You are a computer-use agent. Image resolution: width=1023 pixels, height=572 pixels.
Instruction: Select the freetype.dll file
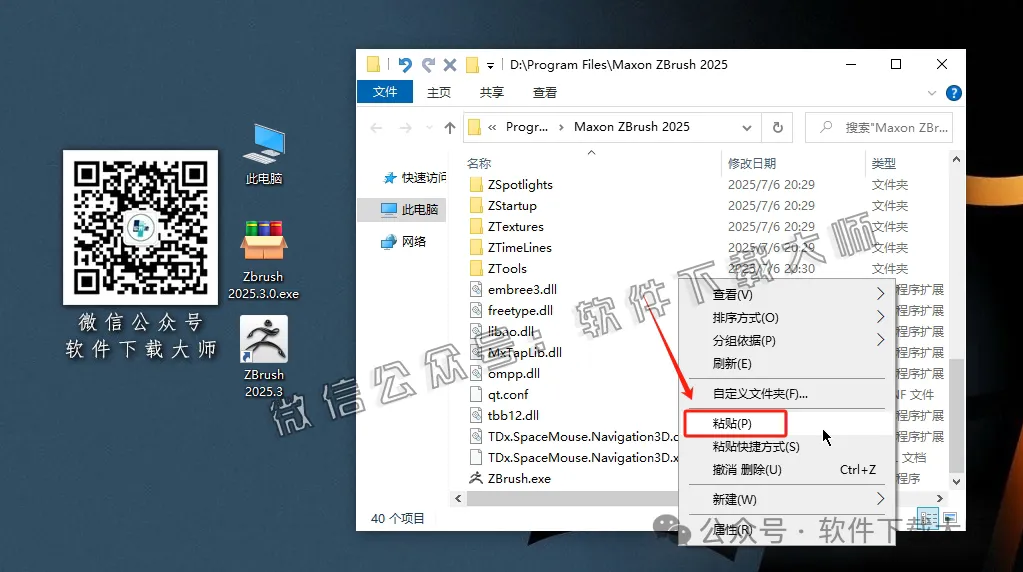pyautogui.click(x=520, y=310)
